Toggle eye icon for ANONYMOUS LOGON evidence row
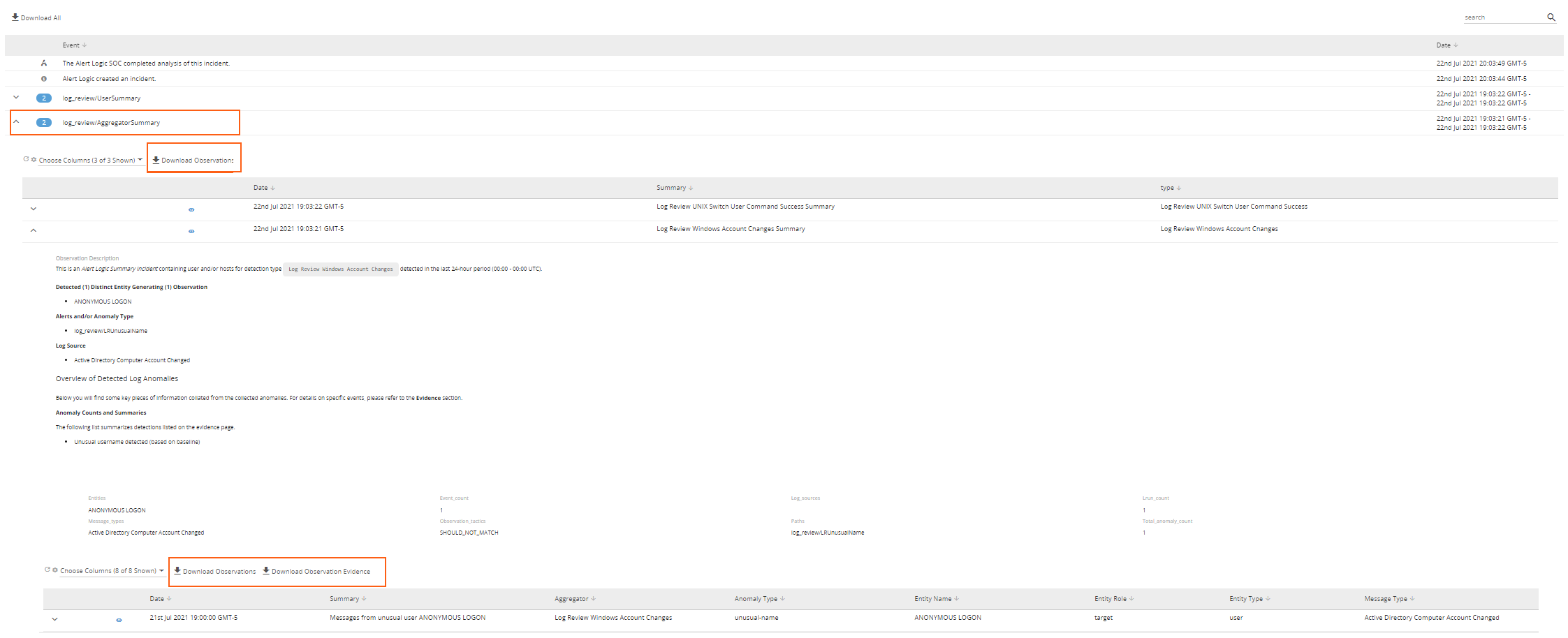This screenshot has width=1568, height=638. pos(119,620)
